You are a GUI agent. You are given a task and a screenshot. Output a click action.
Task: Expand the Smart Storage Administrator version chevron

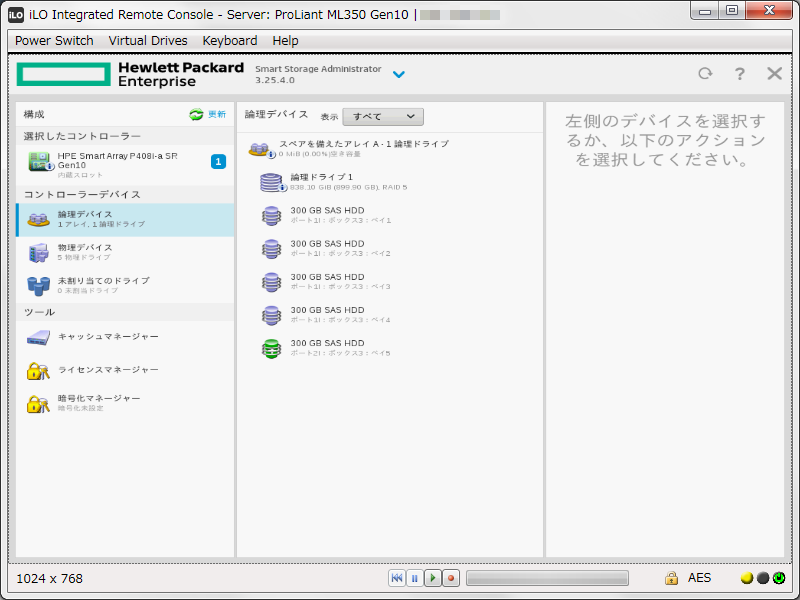399,74
